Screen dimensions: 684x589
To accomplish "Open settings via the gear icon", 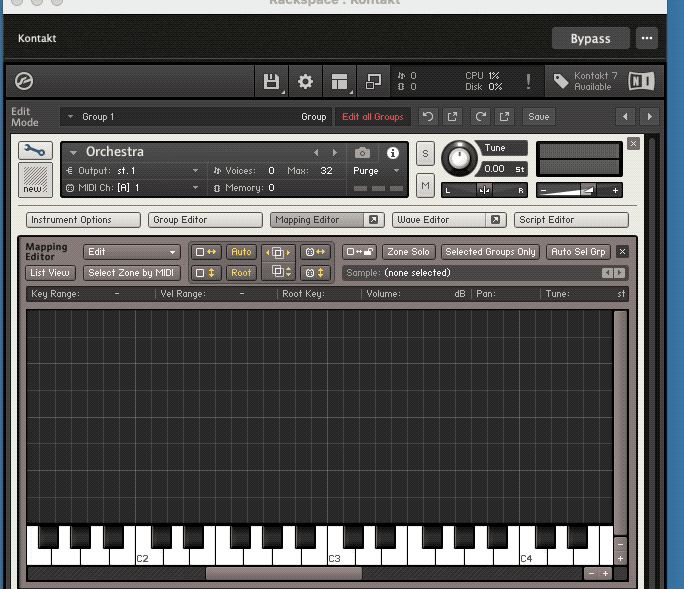I will (305, 82).
